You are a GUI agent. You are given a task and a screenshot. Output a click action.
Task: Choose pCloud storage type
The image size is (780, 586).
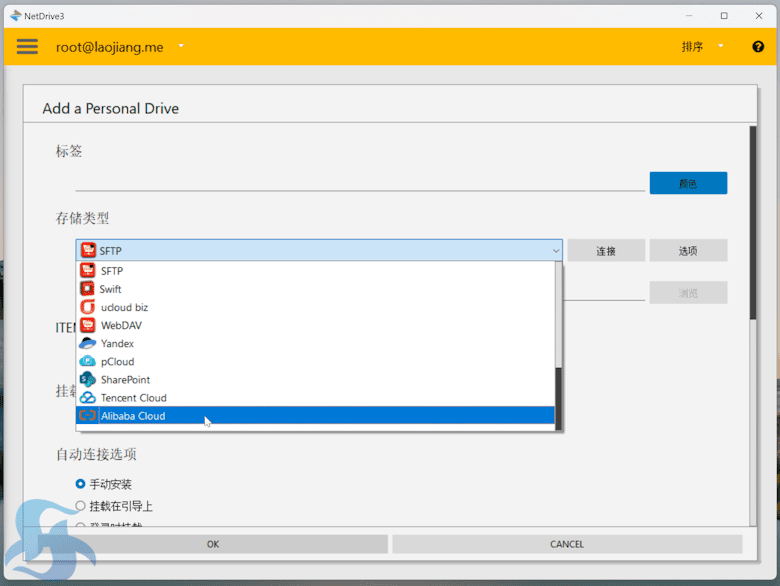pyautogui.click(x=315, y=362)
